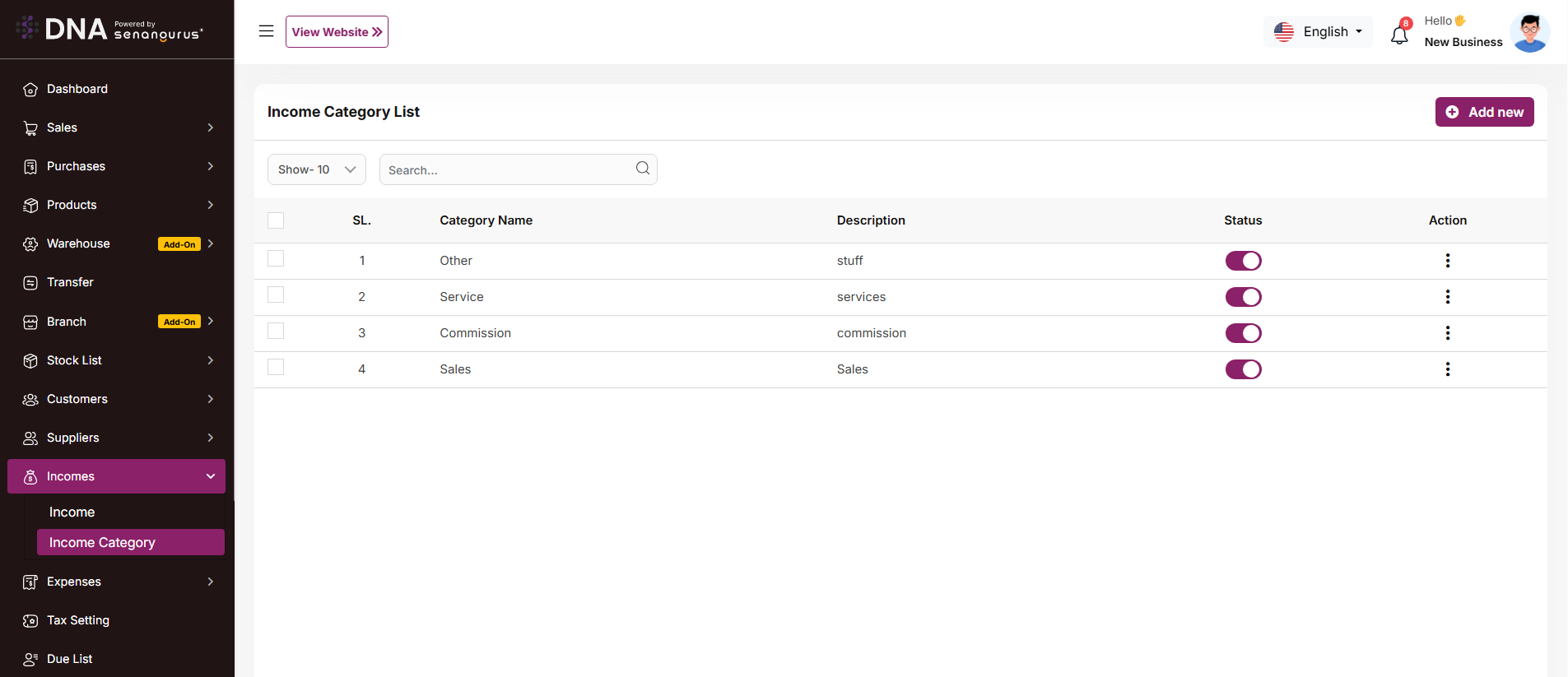Image resolution: width=1568 pixels, height=677 pixels.
Task: Click the Add new button
Action: [x=1484, y=112]
